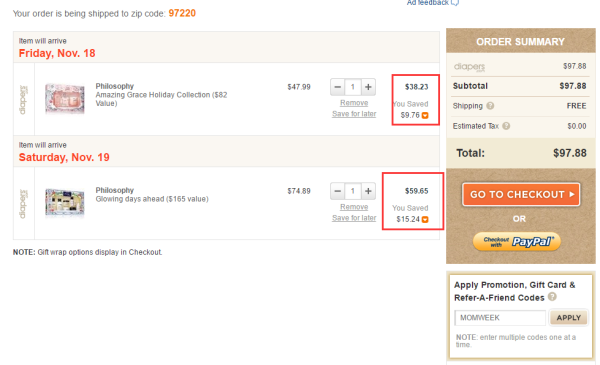Viewport: 600px width, 365px height.
Task: Open the Glowing days ahead product thumbnail
Action: (65, 203)
